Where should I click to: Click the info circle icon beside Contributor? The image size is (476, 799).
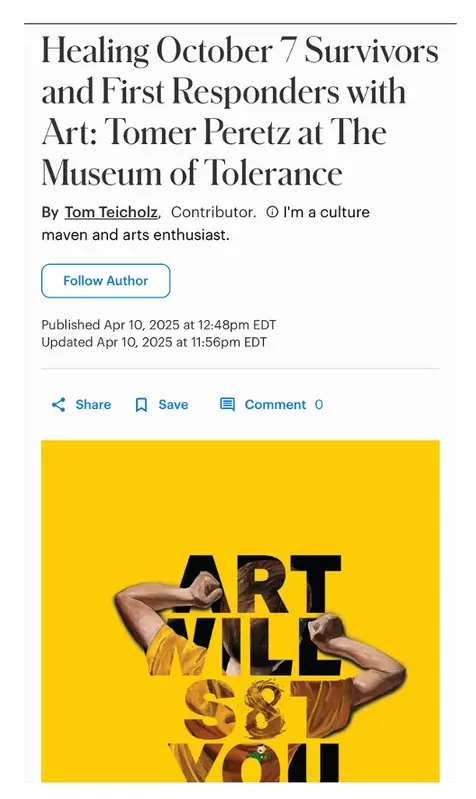[273, 212]
